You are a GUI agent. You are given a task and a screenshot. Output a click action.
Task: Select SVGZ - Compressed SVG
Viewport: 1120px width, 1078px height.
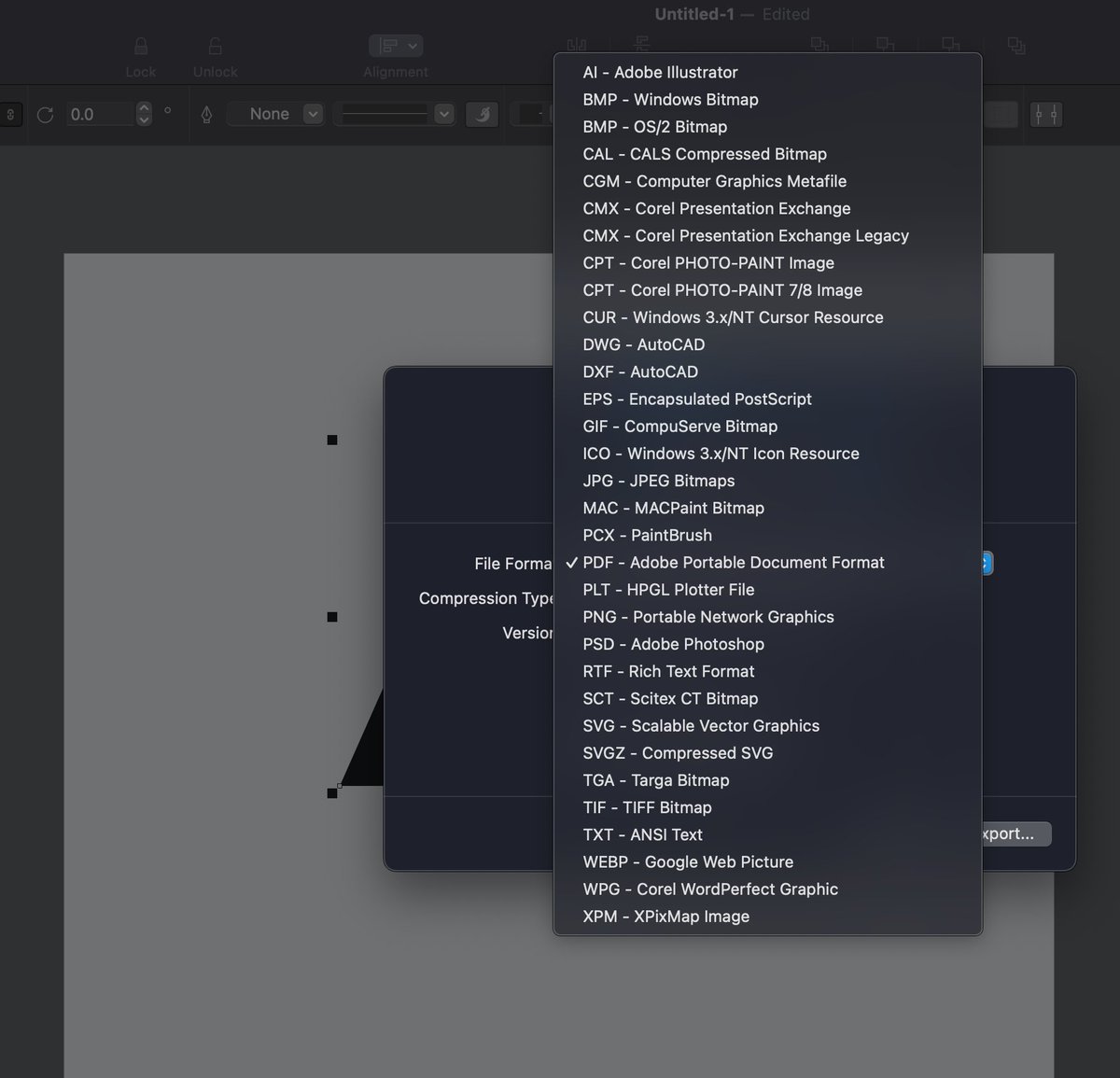tap(767, 752)
